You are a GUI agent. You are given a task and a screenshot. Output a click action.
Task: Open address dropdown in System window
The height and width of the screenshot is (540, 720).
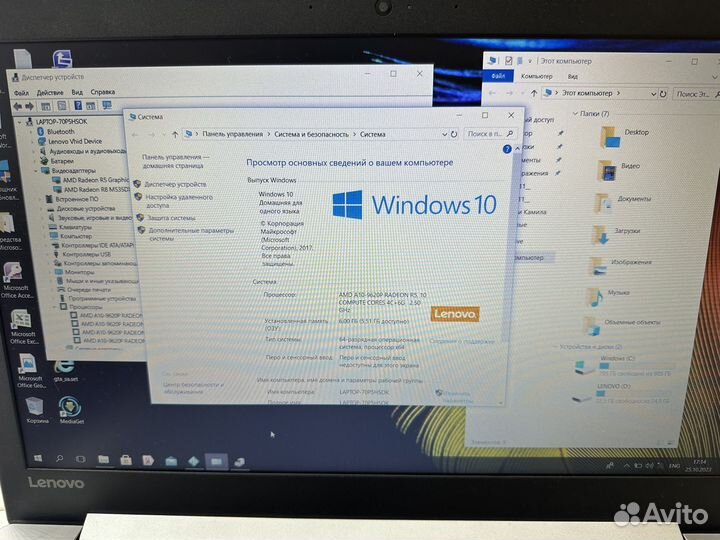tap(444, 134)
